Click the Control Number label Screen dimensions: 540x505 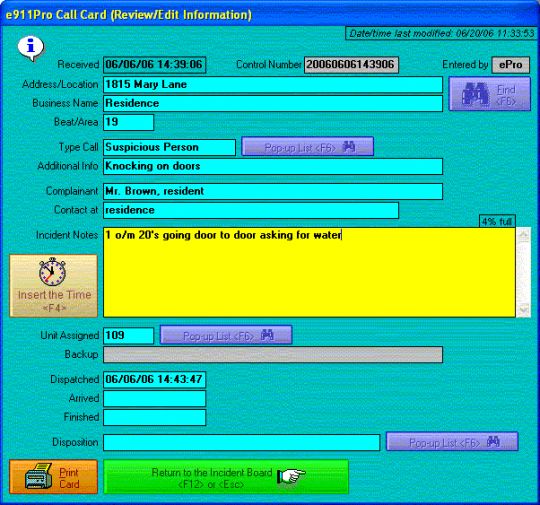[269, 64]
